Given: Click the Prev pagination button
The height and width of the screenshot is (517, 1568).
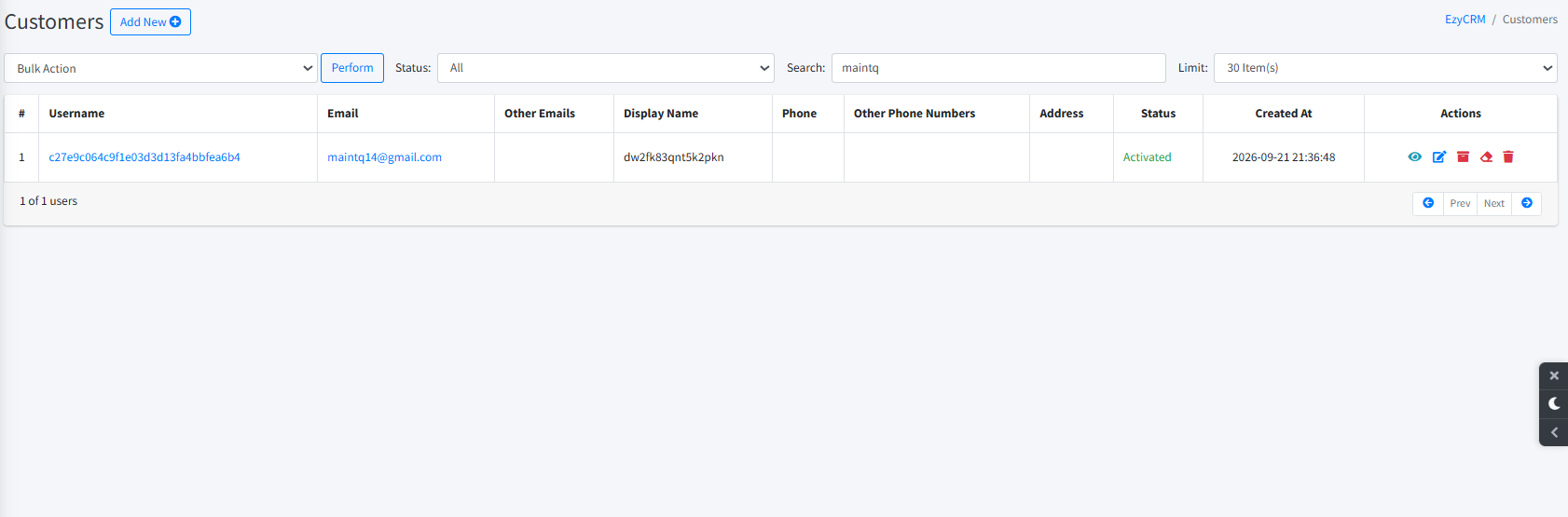Looking at the screenshot, I should [1460, 203].
